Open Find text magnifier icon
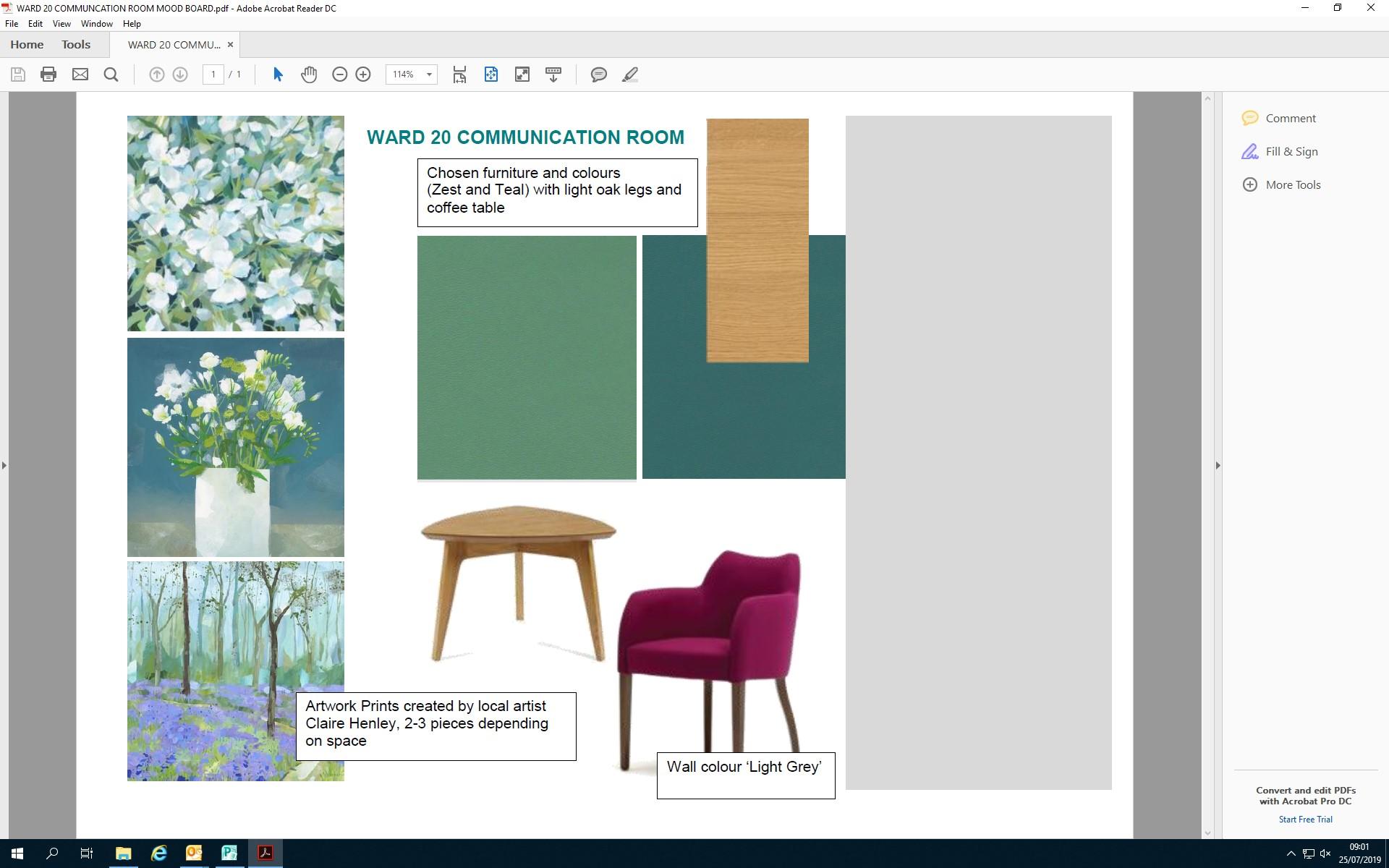This screenshot has width=1389, height=868. 111,75
